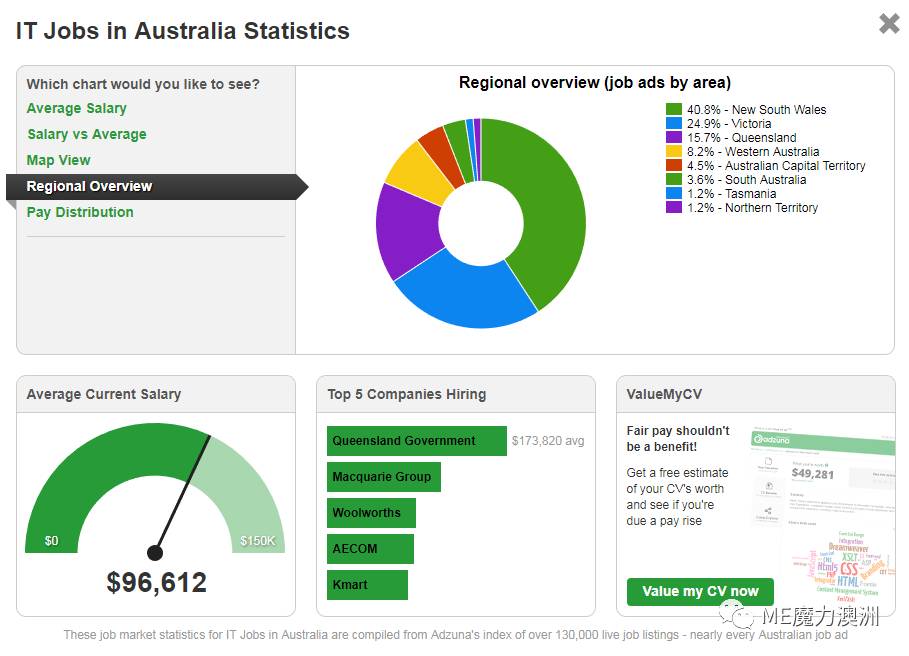Click the Australian Capital Territory legend swatch
This screenshot has height=656, width=909.
[674, 166]
